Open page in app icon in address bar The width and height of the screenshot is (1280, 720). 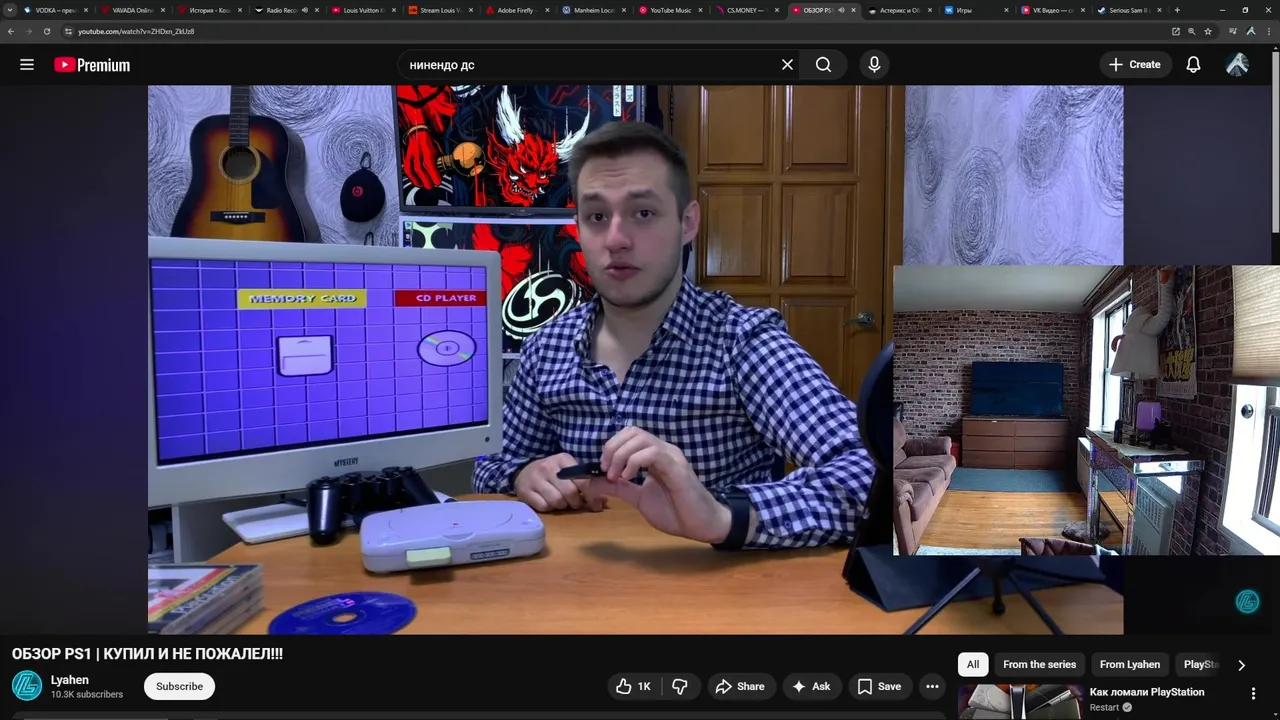(x=1175, y=31)
